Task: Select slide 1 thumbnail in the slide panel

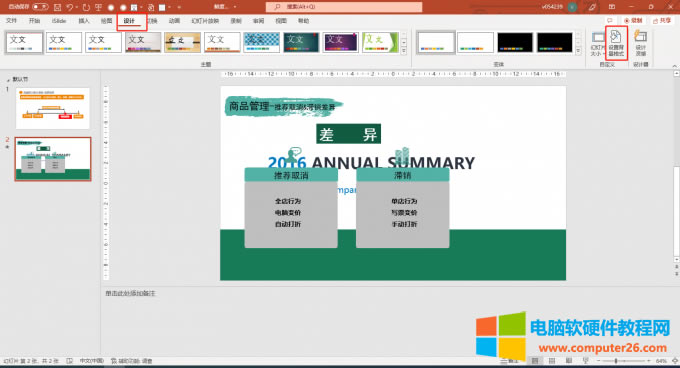Action: coord(52,108)
